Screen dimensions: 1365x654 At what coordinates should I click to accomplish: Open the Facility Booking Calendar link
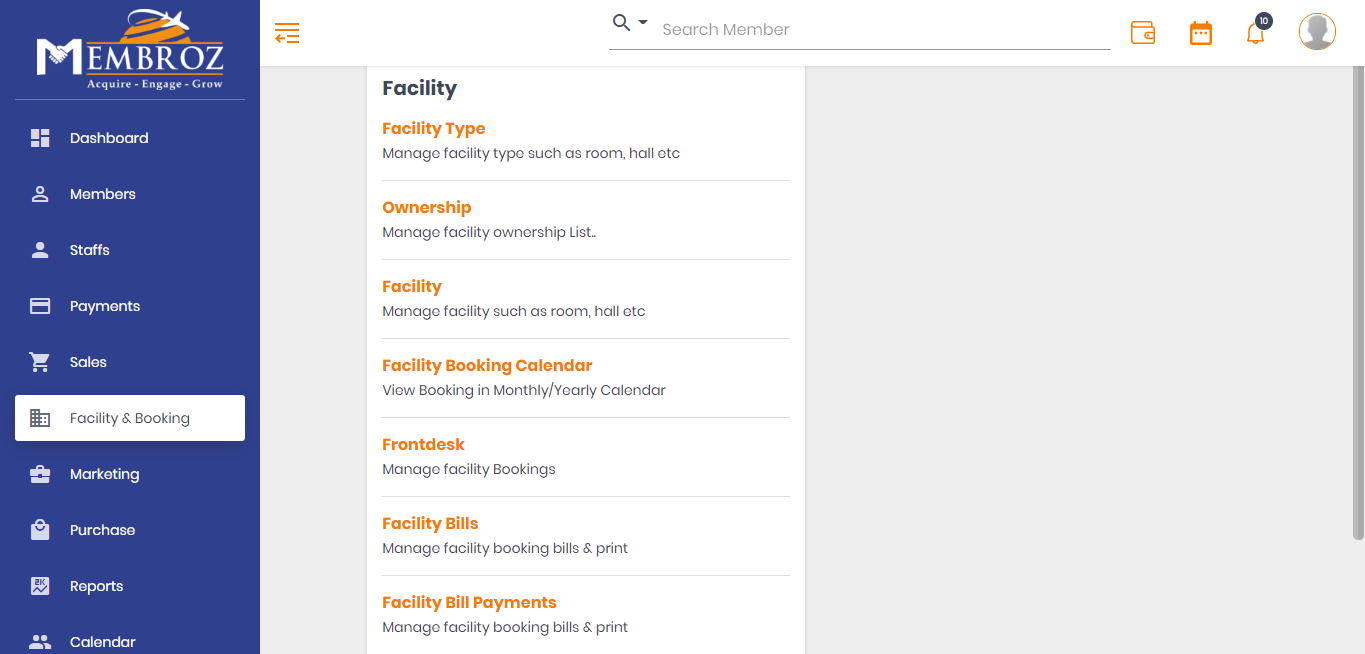point(487,365)
